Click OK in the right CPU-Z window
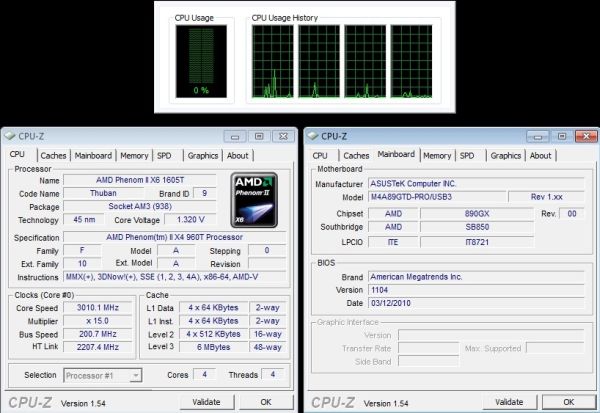This screenshot has width=600, height=413. pyautogui.click(x=569, y=402)
